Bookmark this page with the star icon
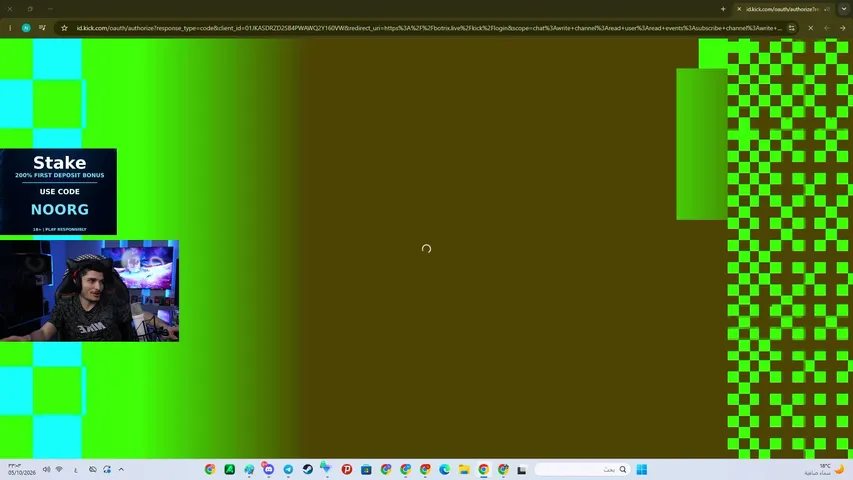Screen dimensions: 853x480 point(64,28)
